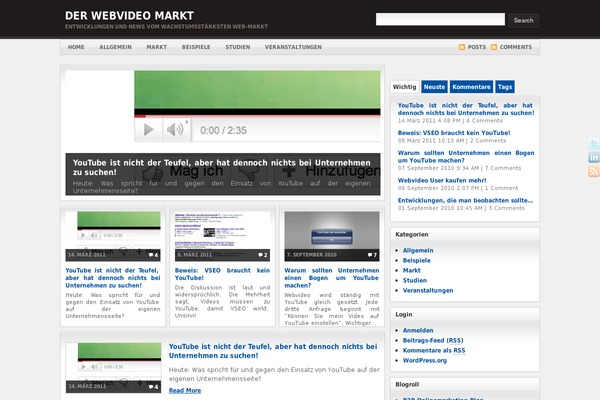Screen dimensions: 600x400
Task: Open the Veranstaltungen category
Action: pos(428,290)
